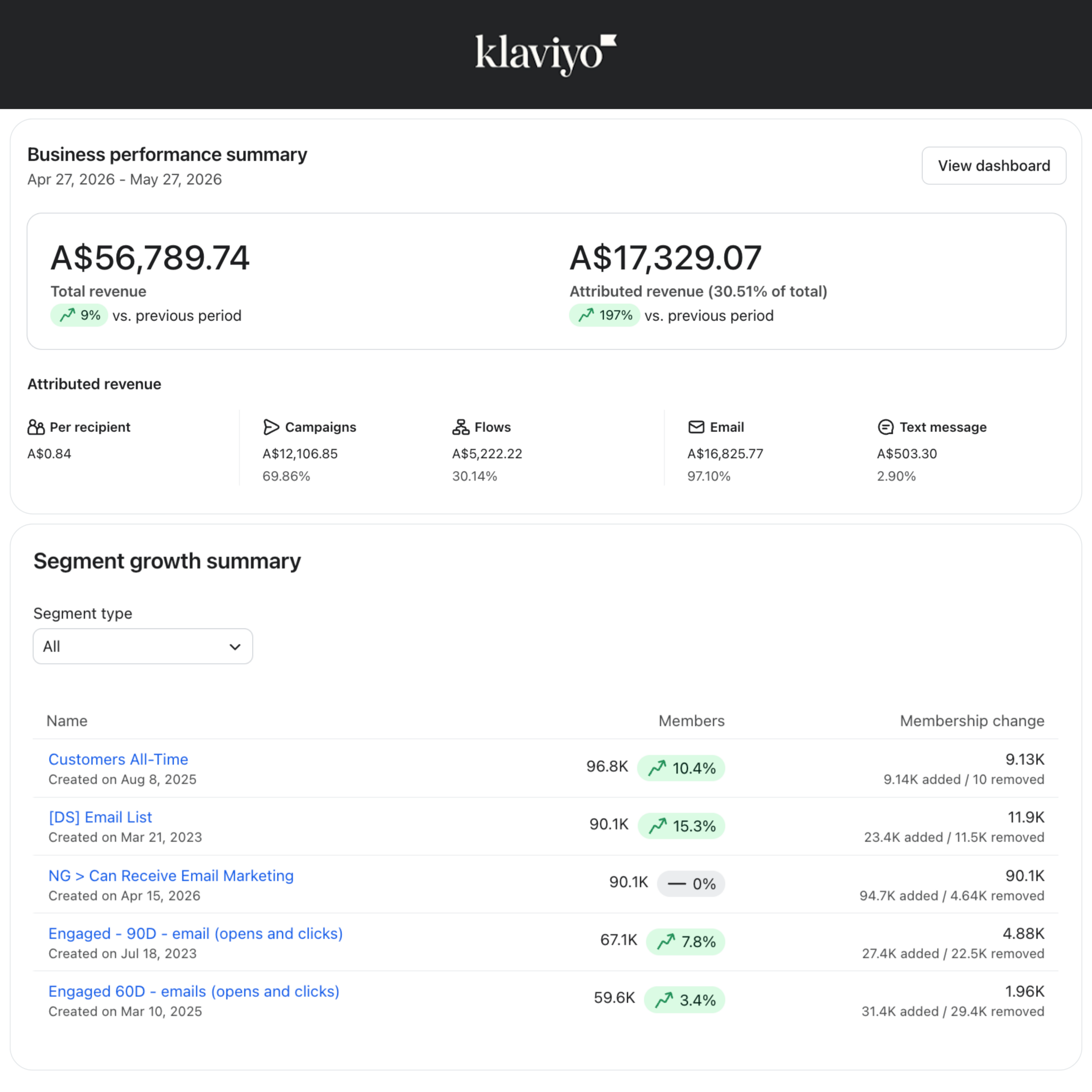Viewport: 1092px width, 1092px height.
Task: Click the Email share 97.10%
Action: point(709,477)
